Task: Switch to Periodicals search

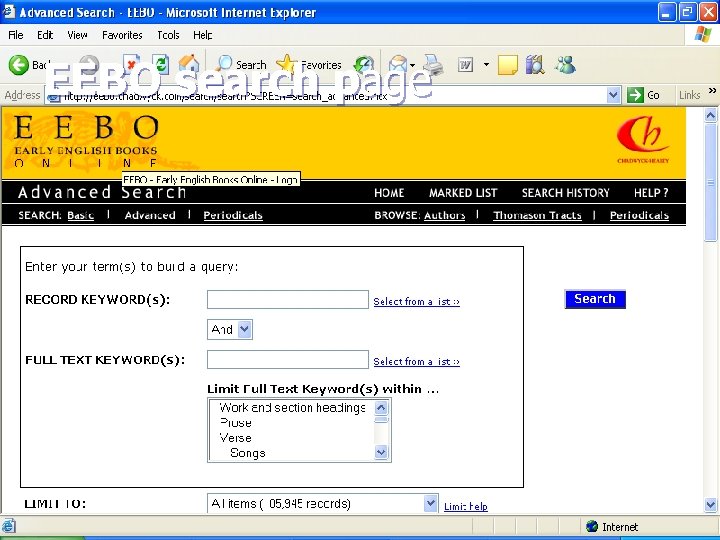Action: 233,215
